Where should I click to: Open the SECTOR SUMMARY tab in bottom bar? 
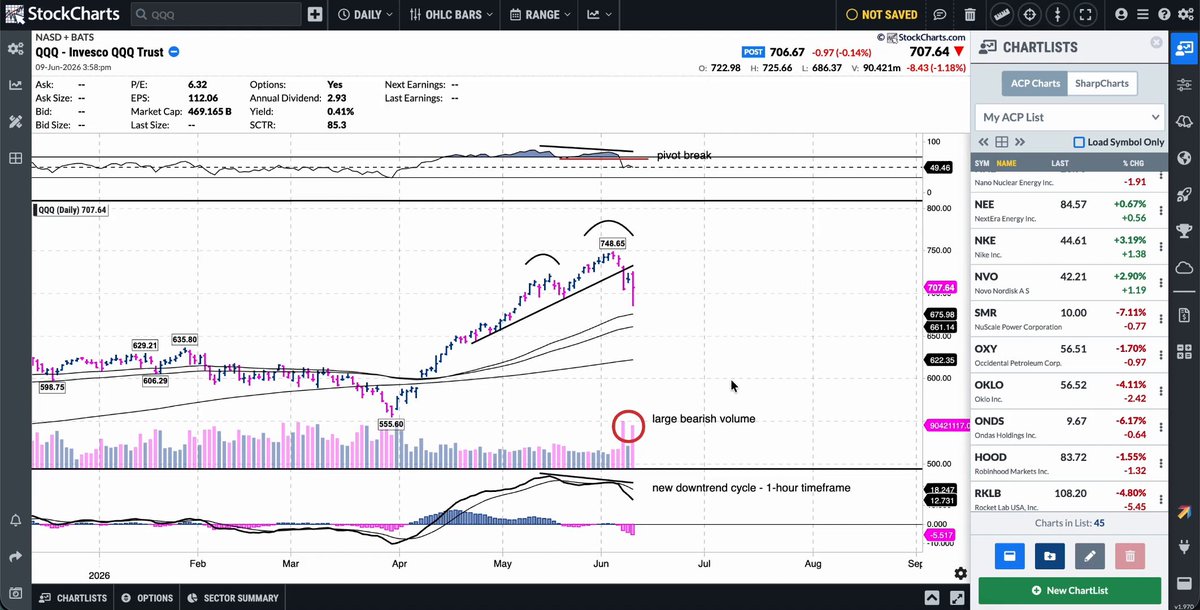tap(233, 598)
